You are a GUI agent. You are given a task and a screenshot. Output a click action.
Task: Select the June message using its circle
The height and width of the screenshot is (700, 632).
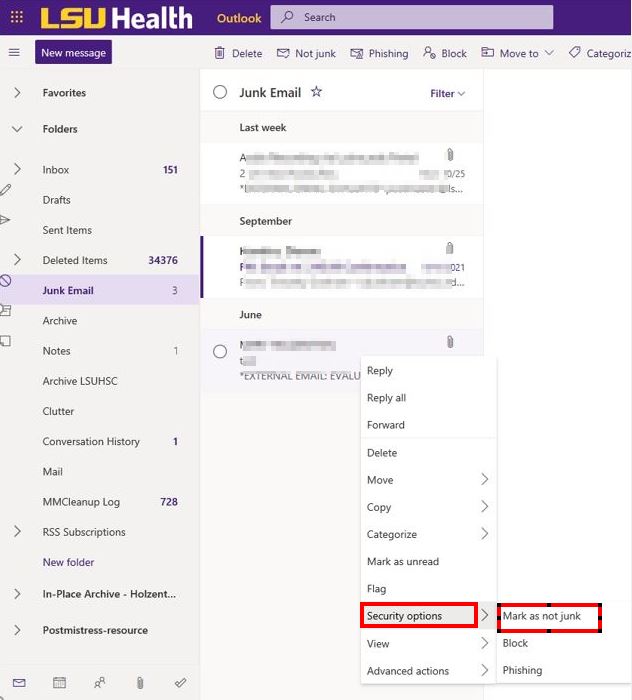[x=220, y=351]
